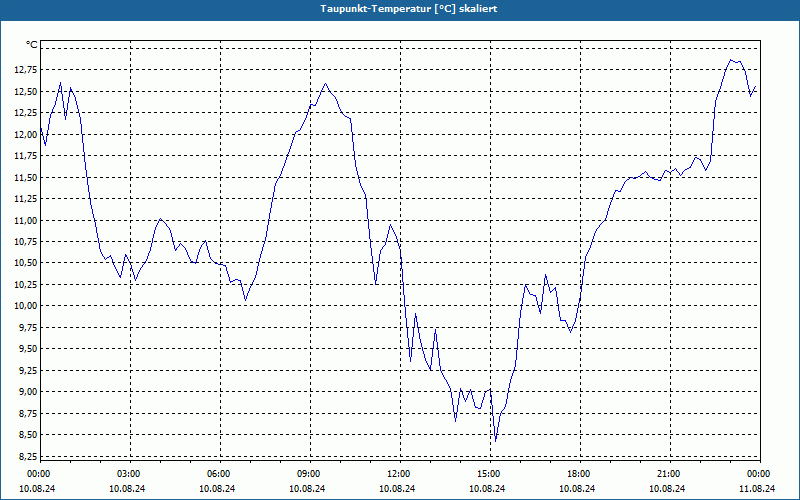Select the 9,00 y-axis label
Screen dimensions: 800x500
pos(28,392)
